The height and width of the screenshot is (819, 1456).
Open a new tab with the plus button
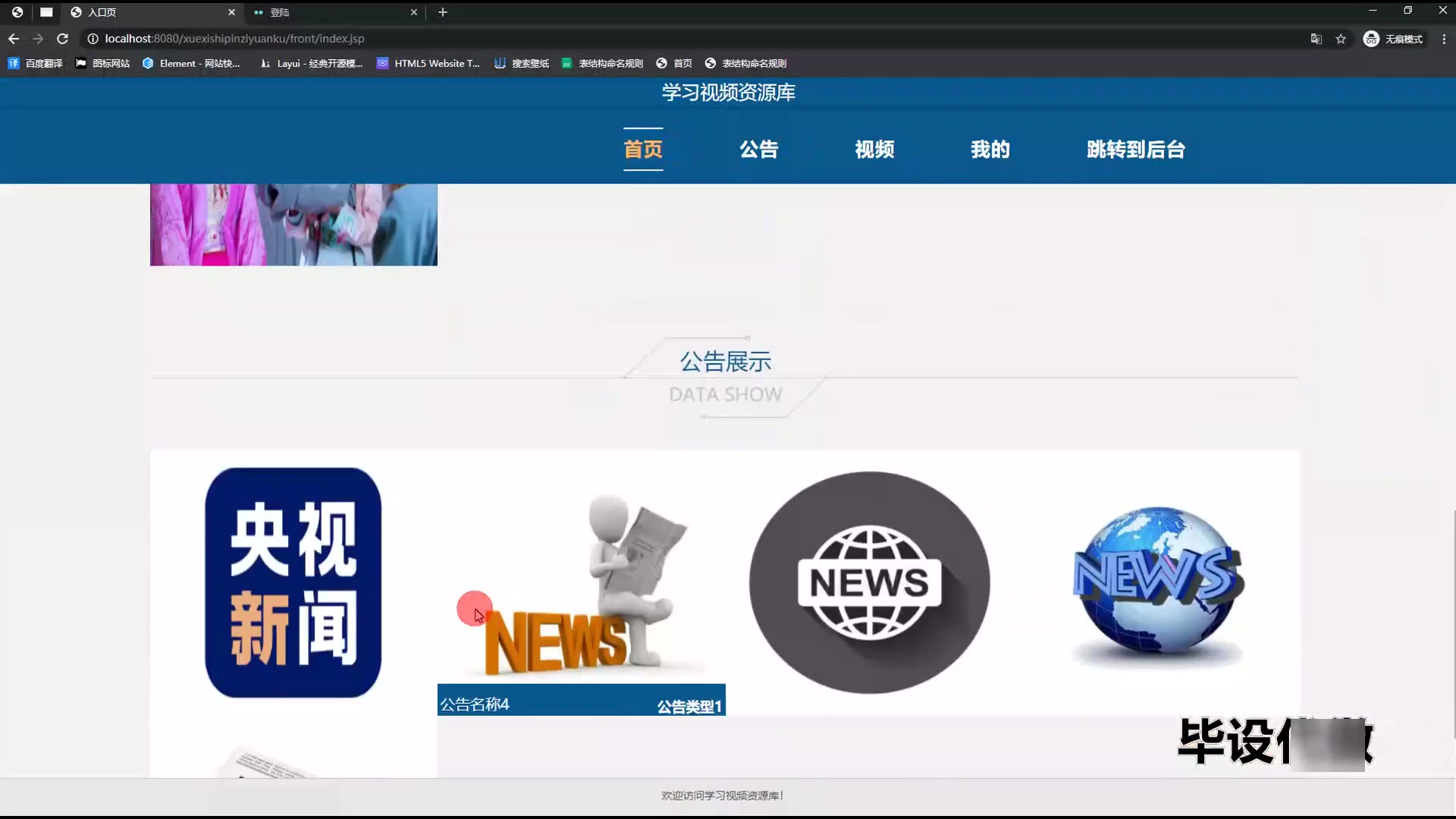[x=443, y=12]
